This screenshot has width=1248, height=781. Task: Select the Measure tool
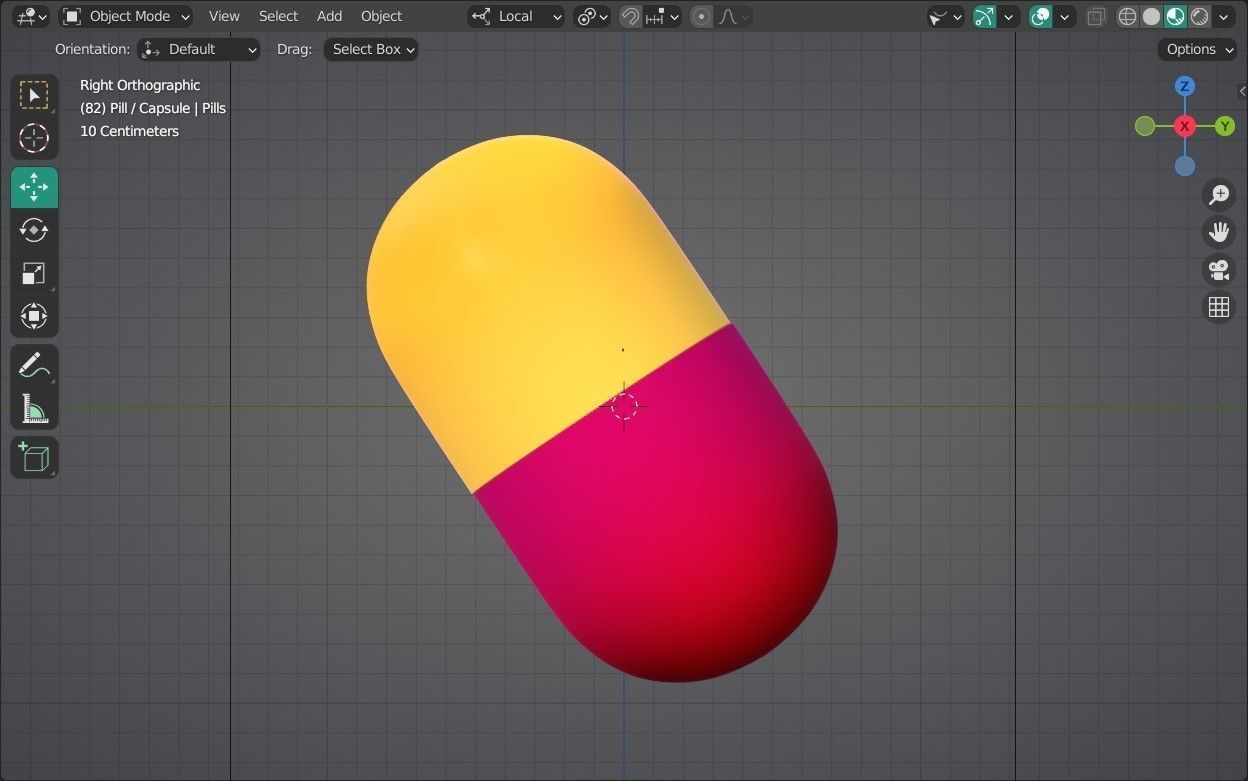coord(34,408)
